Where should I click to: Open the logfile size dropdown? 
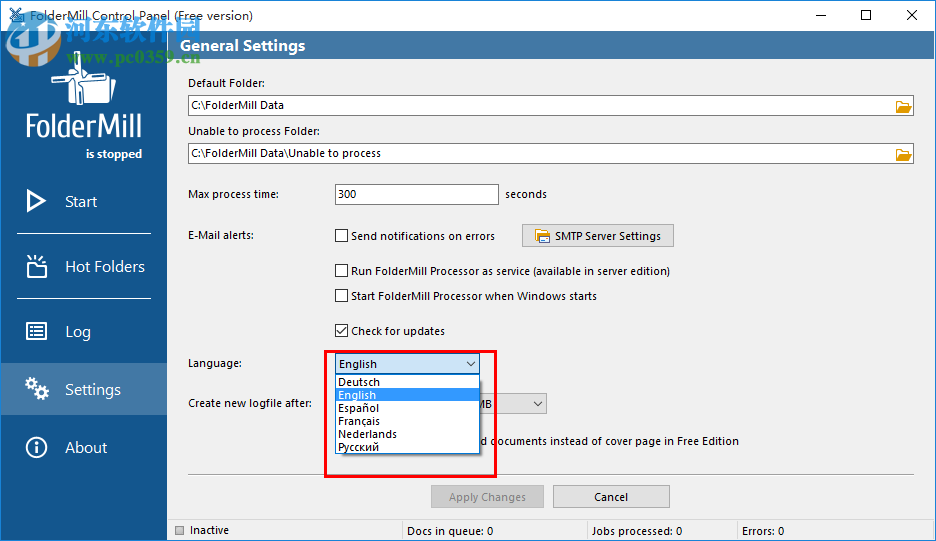(538, 404)
